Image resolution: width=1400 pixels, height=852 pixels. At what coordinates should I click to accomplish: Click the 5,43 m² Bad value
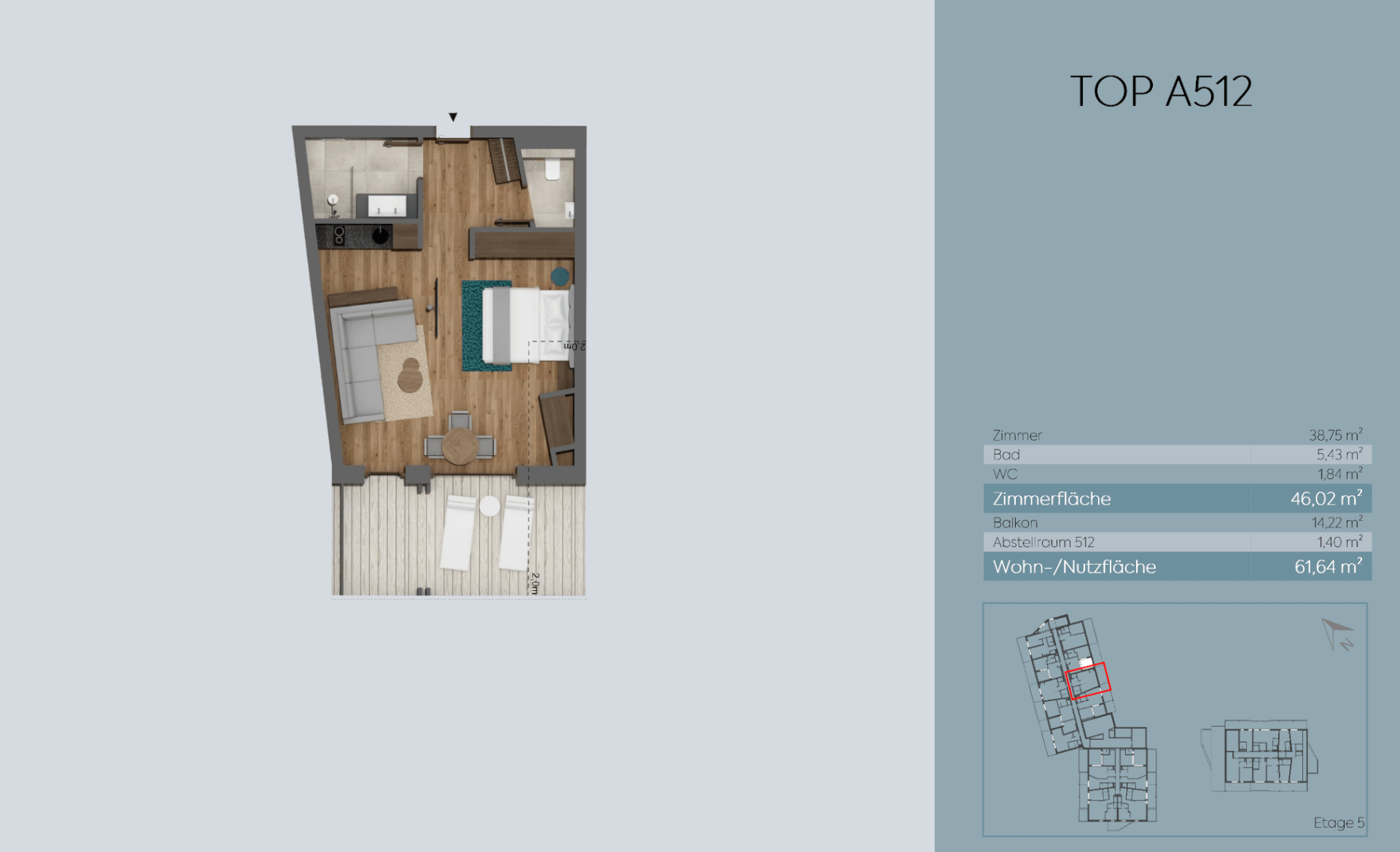click(1339, 454)
